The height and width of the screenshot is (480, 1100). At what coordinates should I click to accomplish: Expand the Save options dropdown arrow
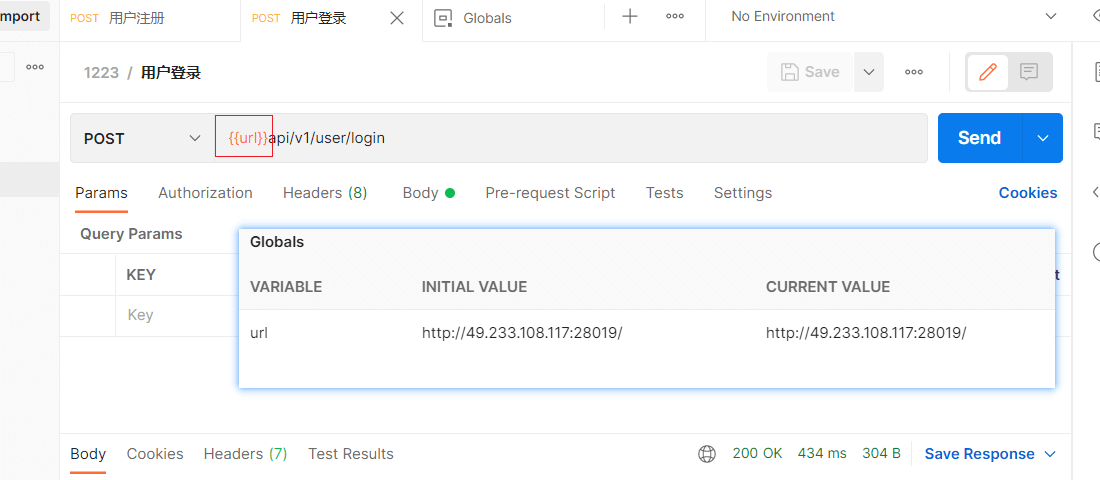click(868, 72)
